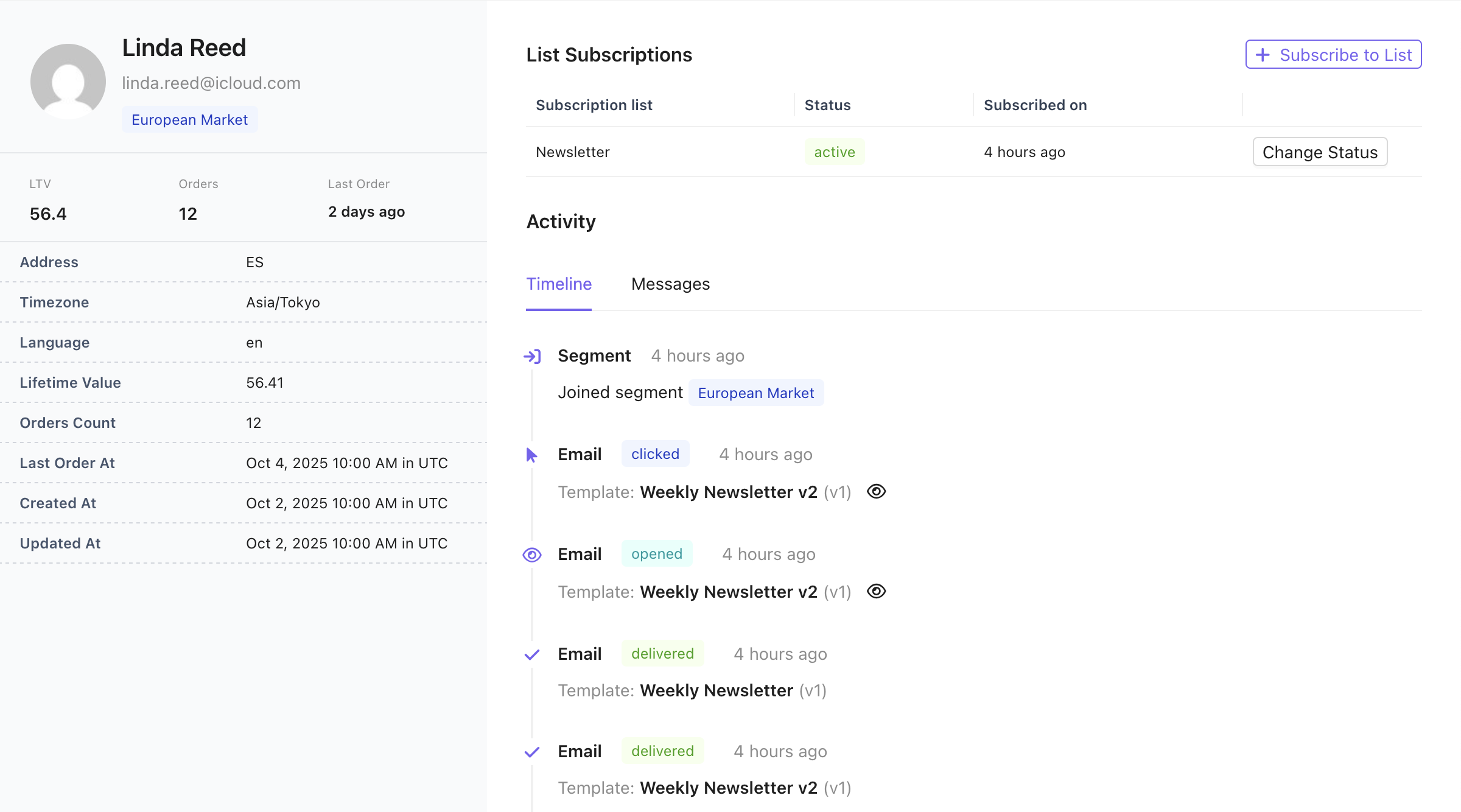
Task: Select the Timeline tab
Action: tap(559, 284)
